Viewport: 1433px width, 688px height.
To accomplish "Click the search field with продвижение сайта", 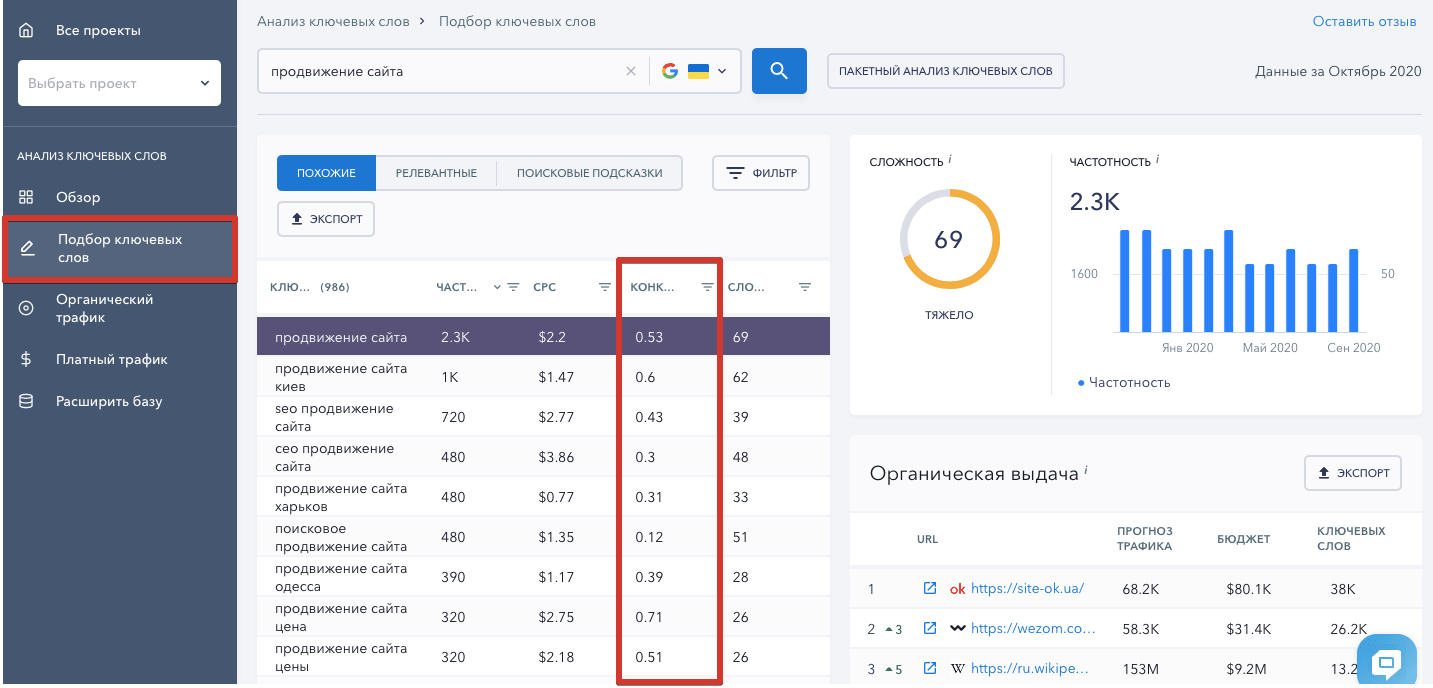I will (440, 71).
